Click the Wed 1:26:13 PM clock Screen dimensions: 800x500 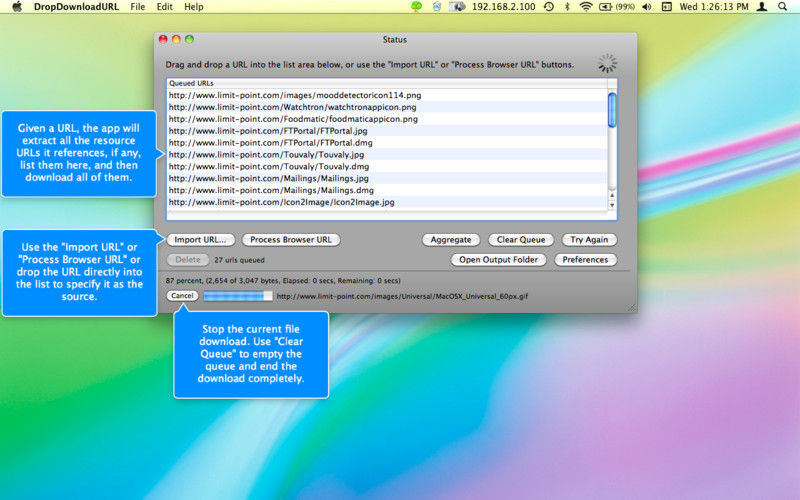[714, 7]
